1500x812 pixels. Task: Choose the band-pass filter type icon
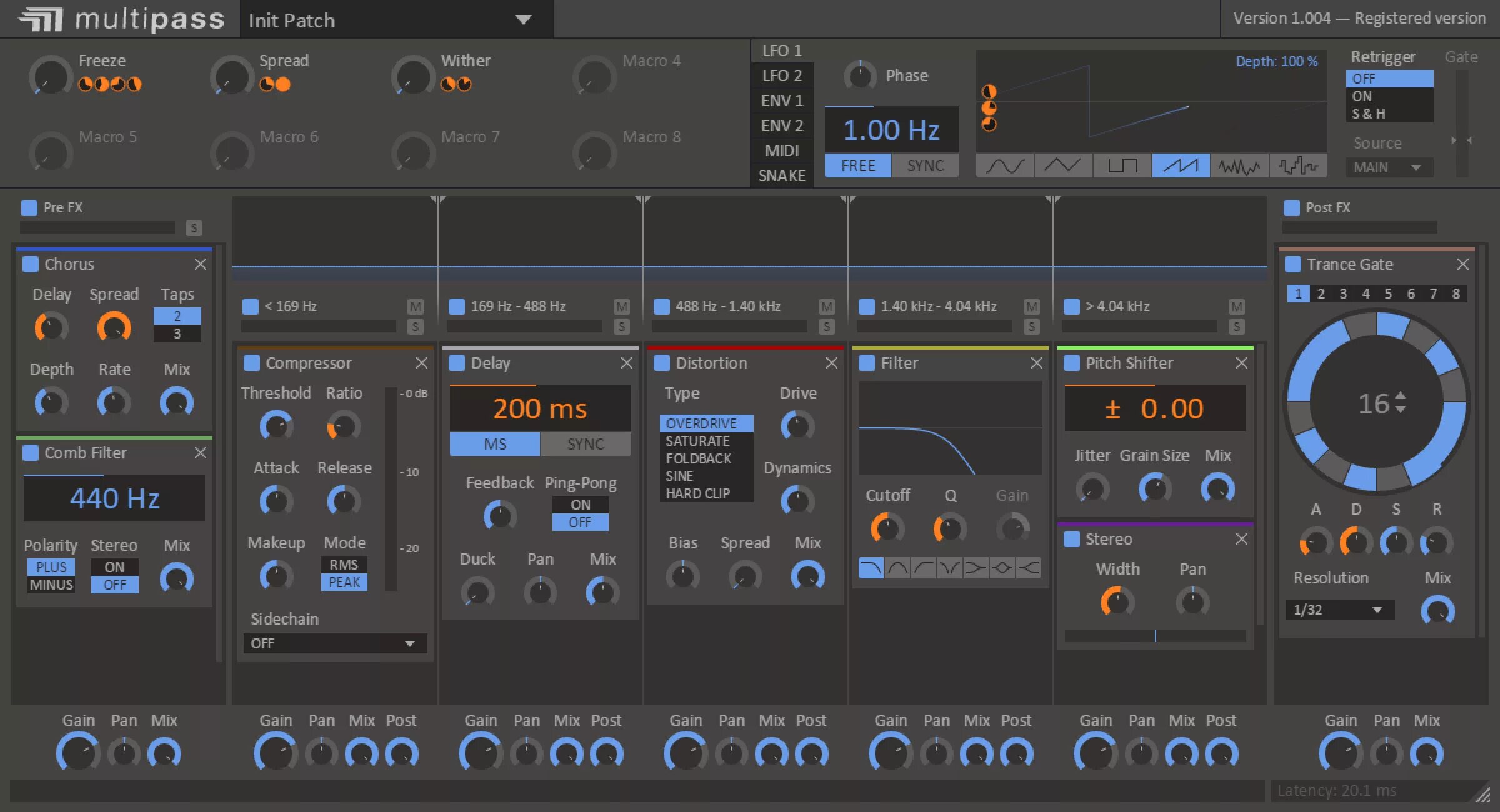[x=897, y=568]
